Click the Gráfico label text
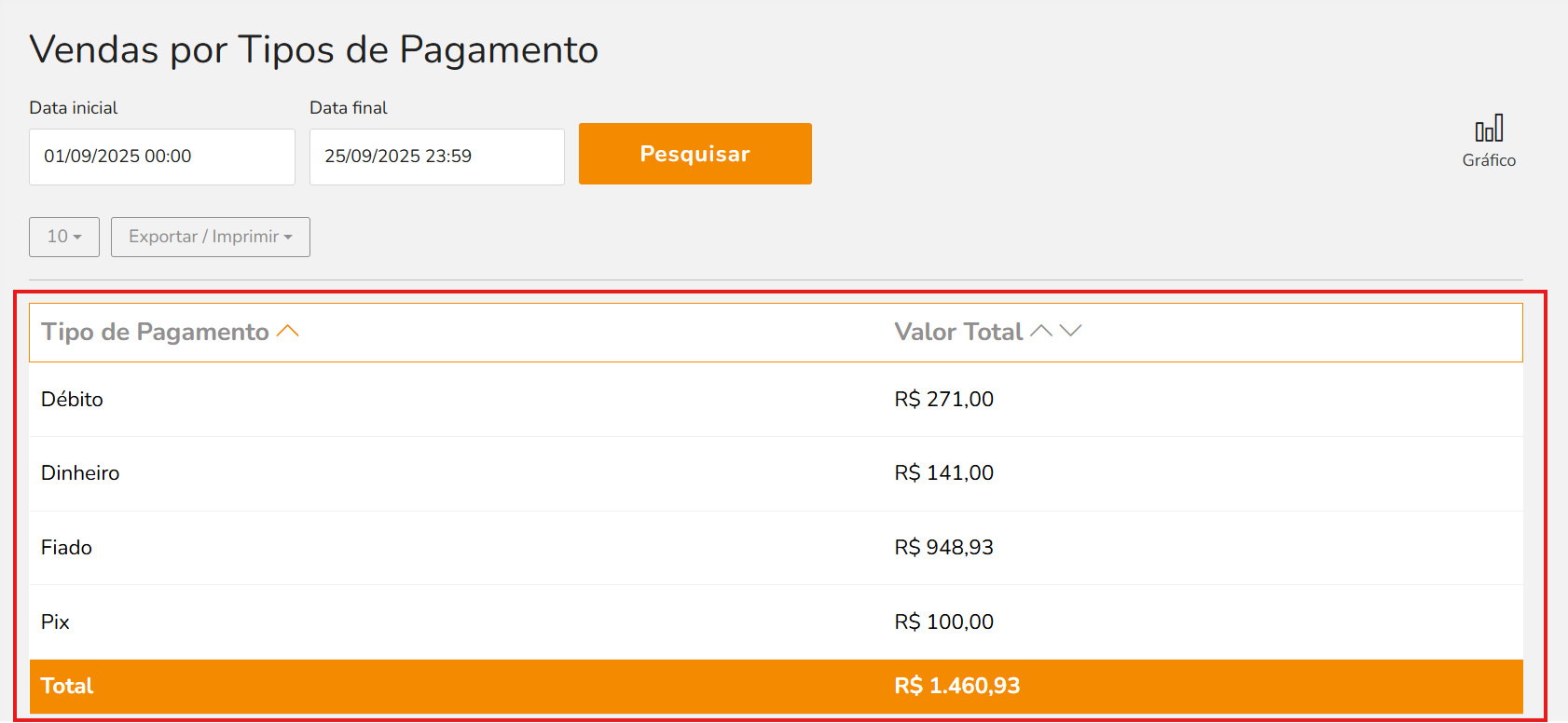The height and width of the screenshot is (723, 1568). click(x=1489, y=160)
